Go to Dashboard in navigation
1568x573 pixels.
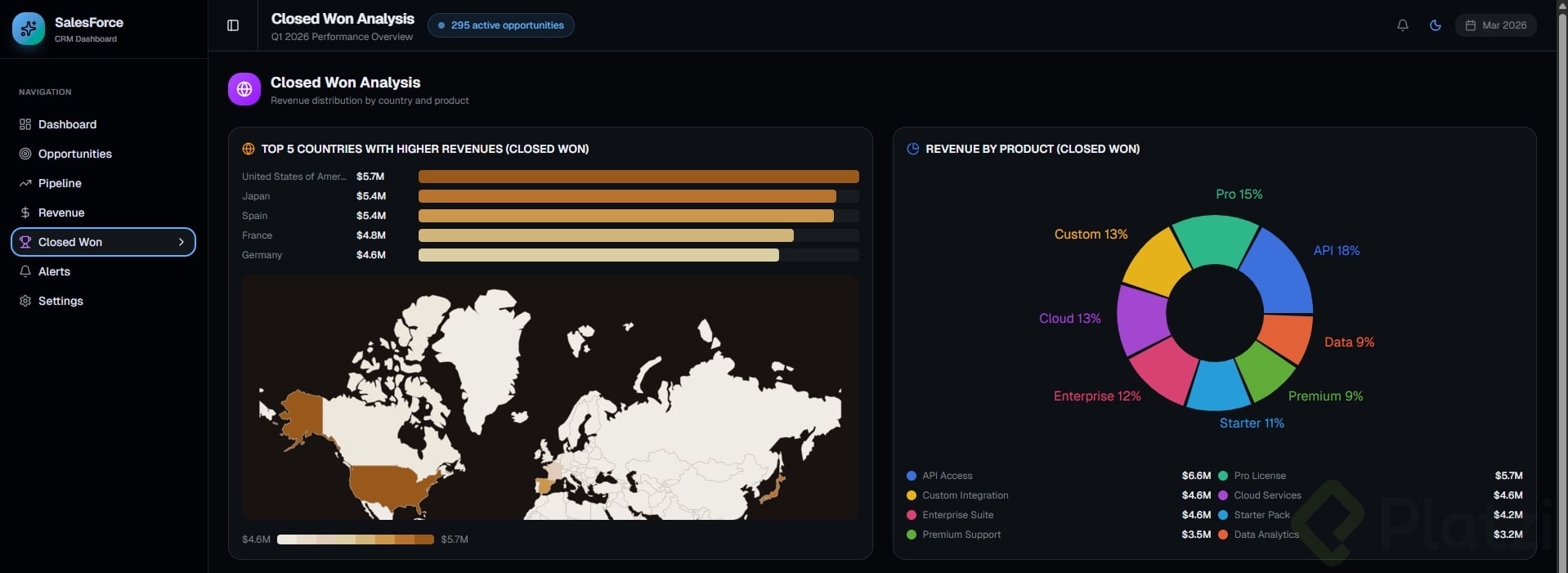click(67, 124)
